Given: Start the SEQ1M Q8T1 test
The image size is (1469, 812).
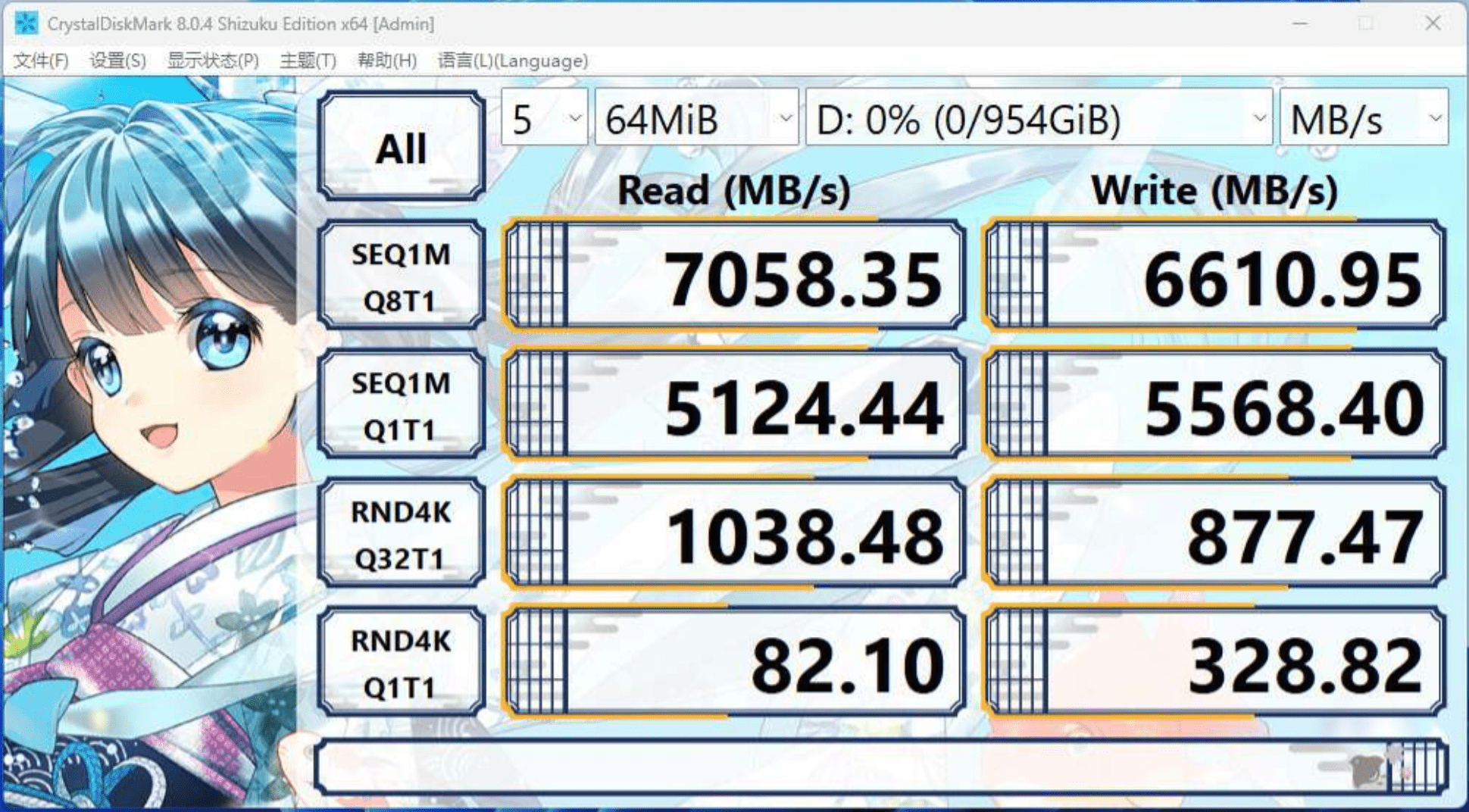Looking at the screenshot, I should (x=402, y=276).
